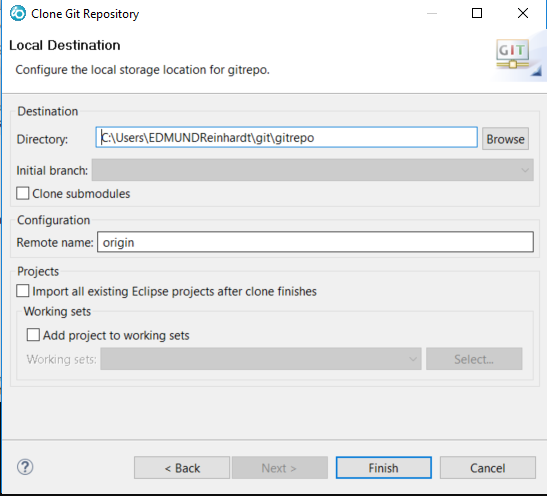Screen dimensions: 547x496
Task: Click the help question mark icon
Action: [x=25, y=467]
